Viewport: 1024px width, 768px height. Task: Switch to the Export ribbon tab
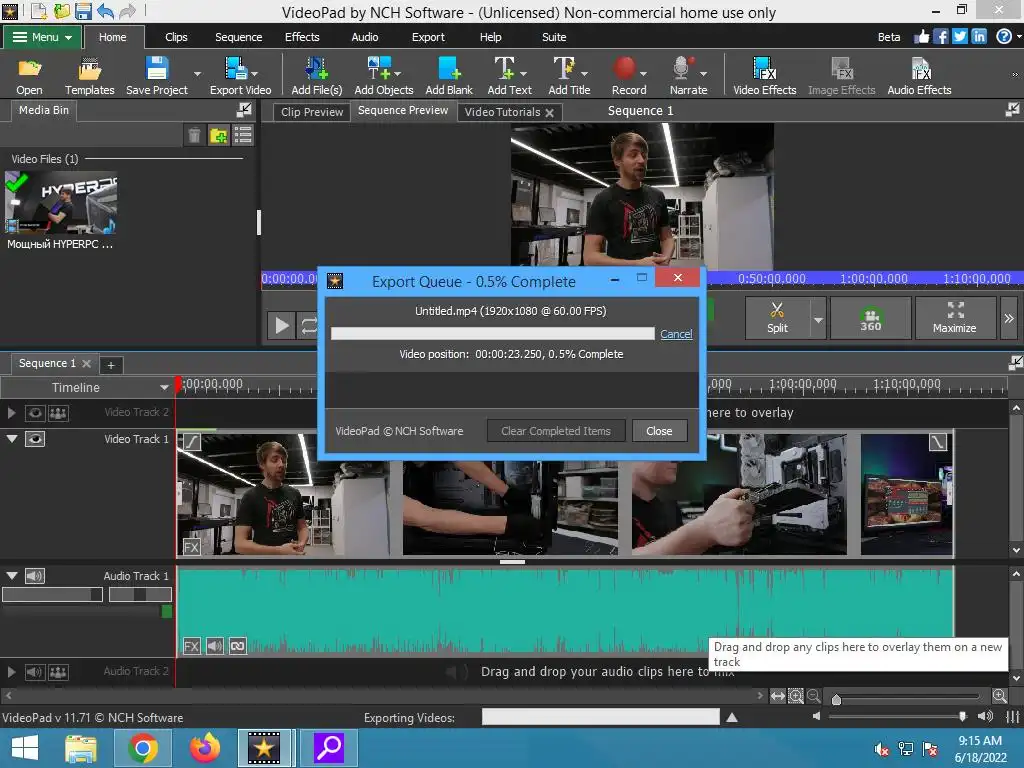point(428,37)
